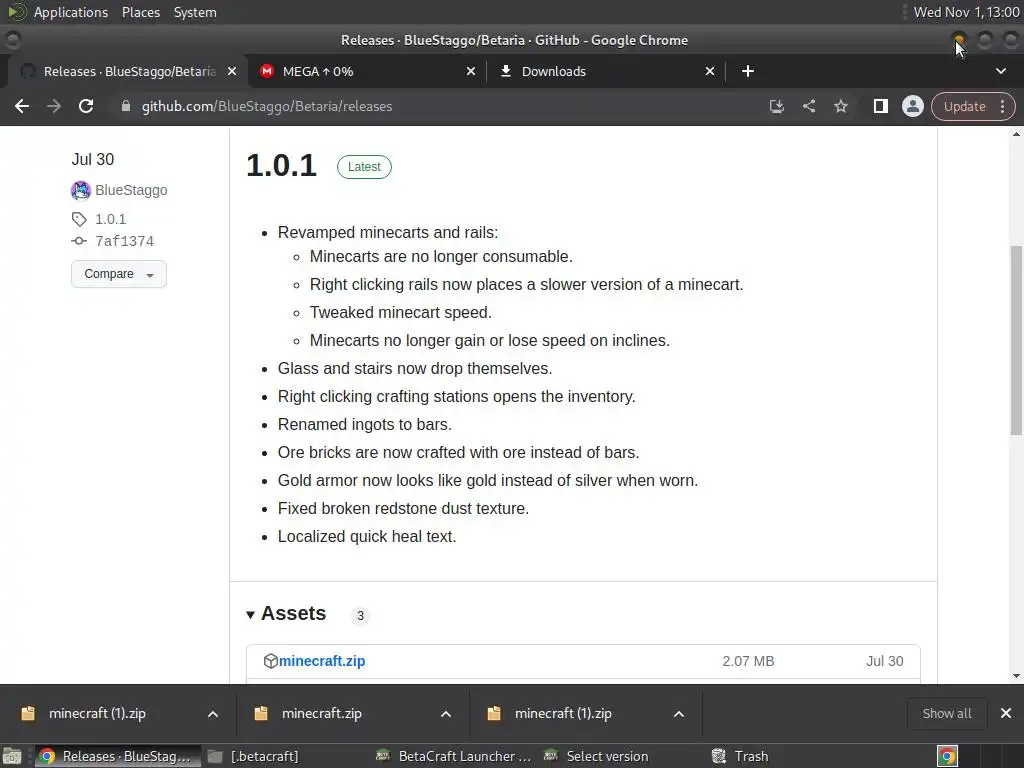Switch to the MEGA upload tab

pyautogui.click(x=366, y=71)
